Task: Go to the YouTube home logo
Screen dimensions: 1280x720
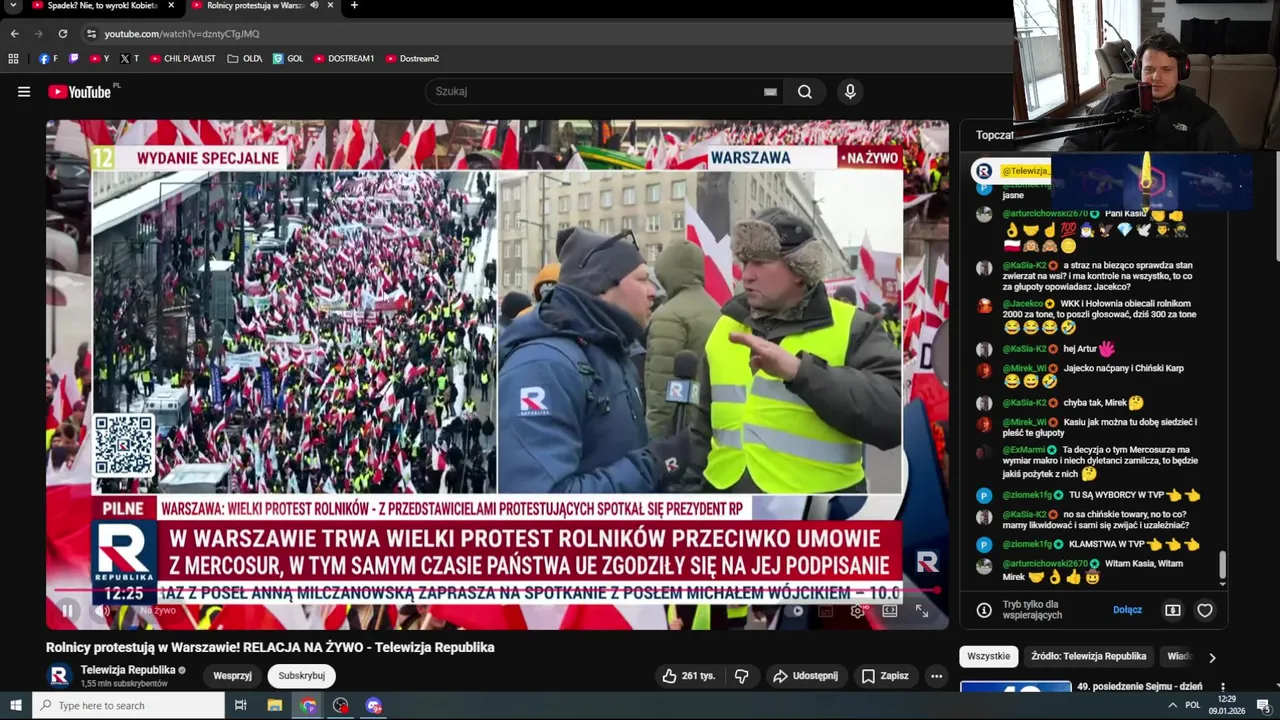Action: tap(80, 92)
